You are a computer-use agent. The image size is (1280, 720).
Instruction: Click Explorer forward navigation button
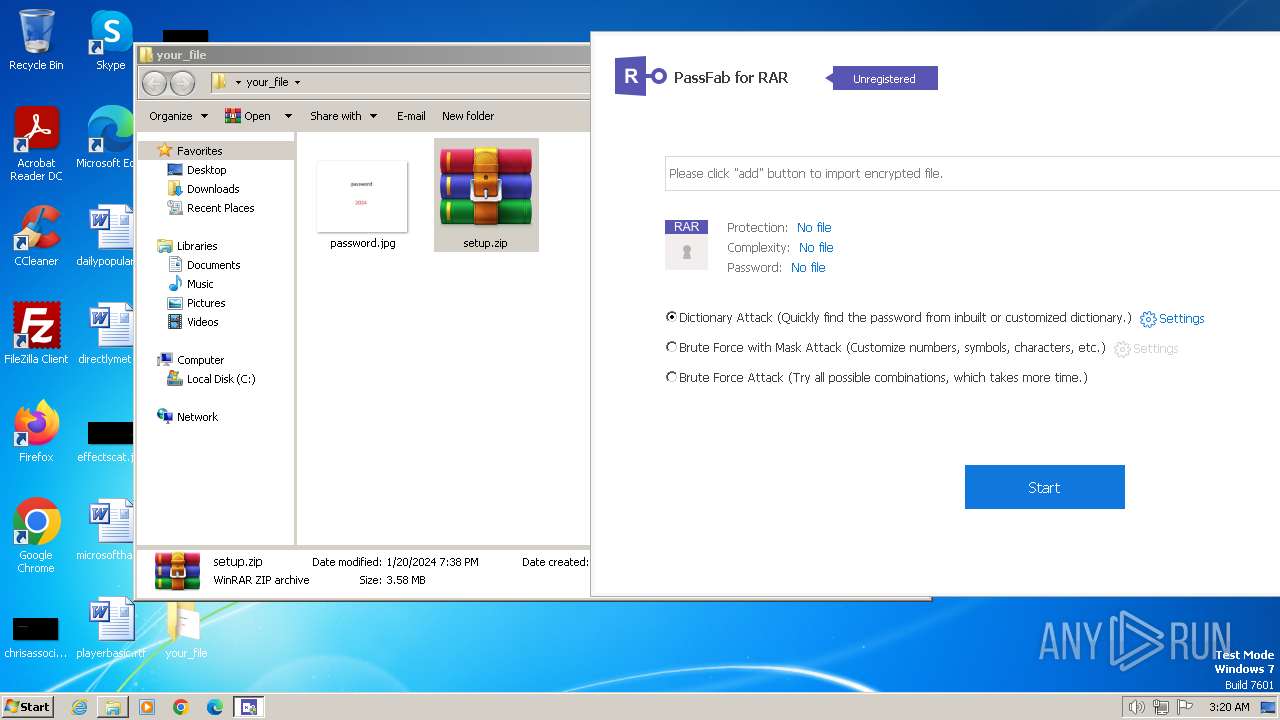click(x=182, y=83)
